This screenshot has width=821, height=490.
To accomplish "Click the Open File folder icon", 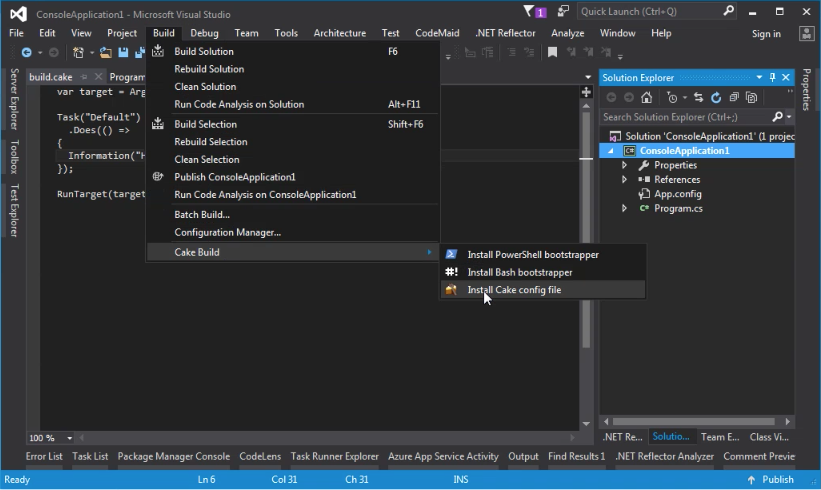I will pyautogui.click(x=106, y=52).
